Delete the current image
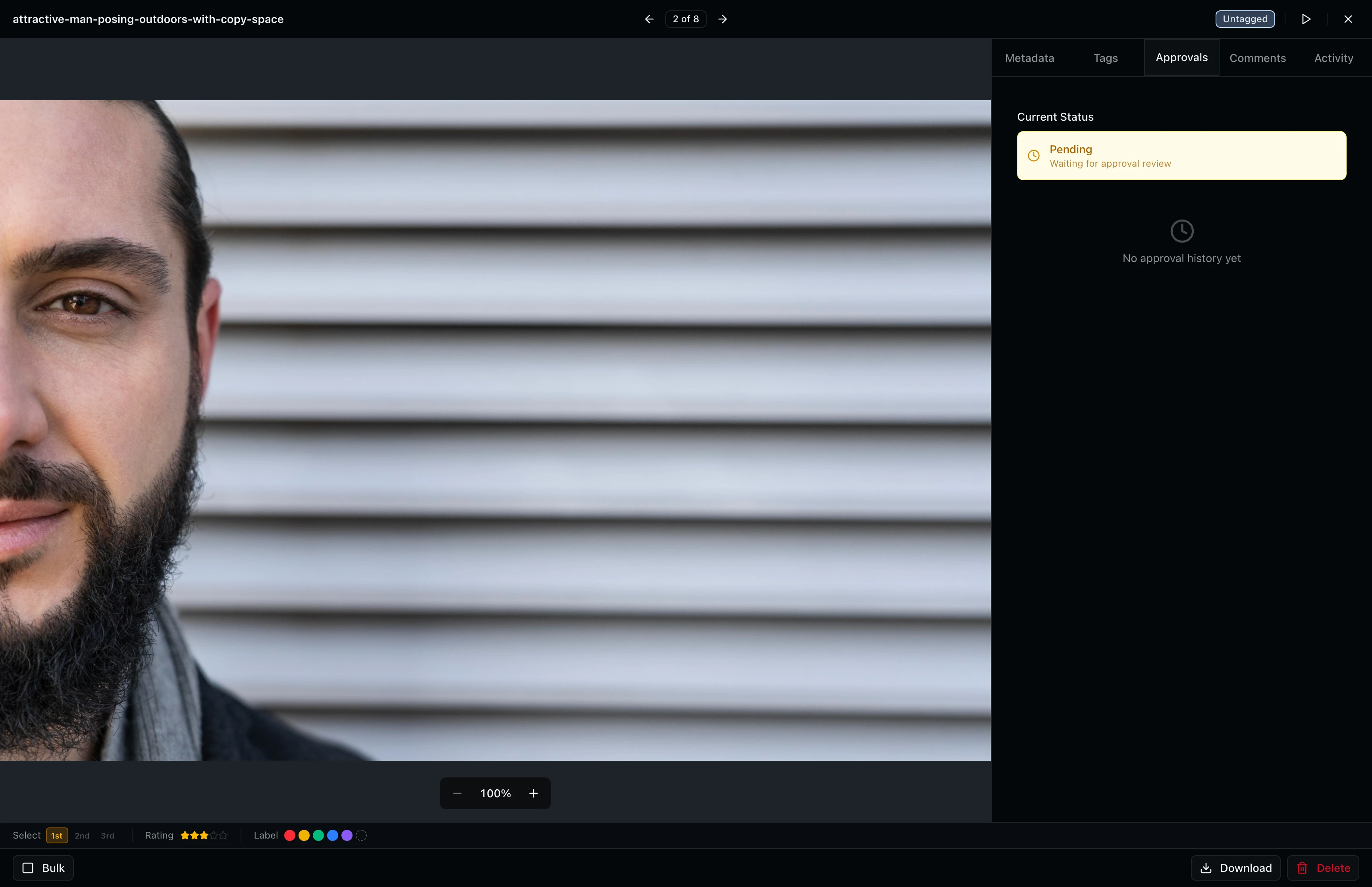The width and height of the screenshot is (1372, 887). tap(1323, 868)
